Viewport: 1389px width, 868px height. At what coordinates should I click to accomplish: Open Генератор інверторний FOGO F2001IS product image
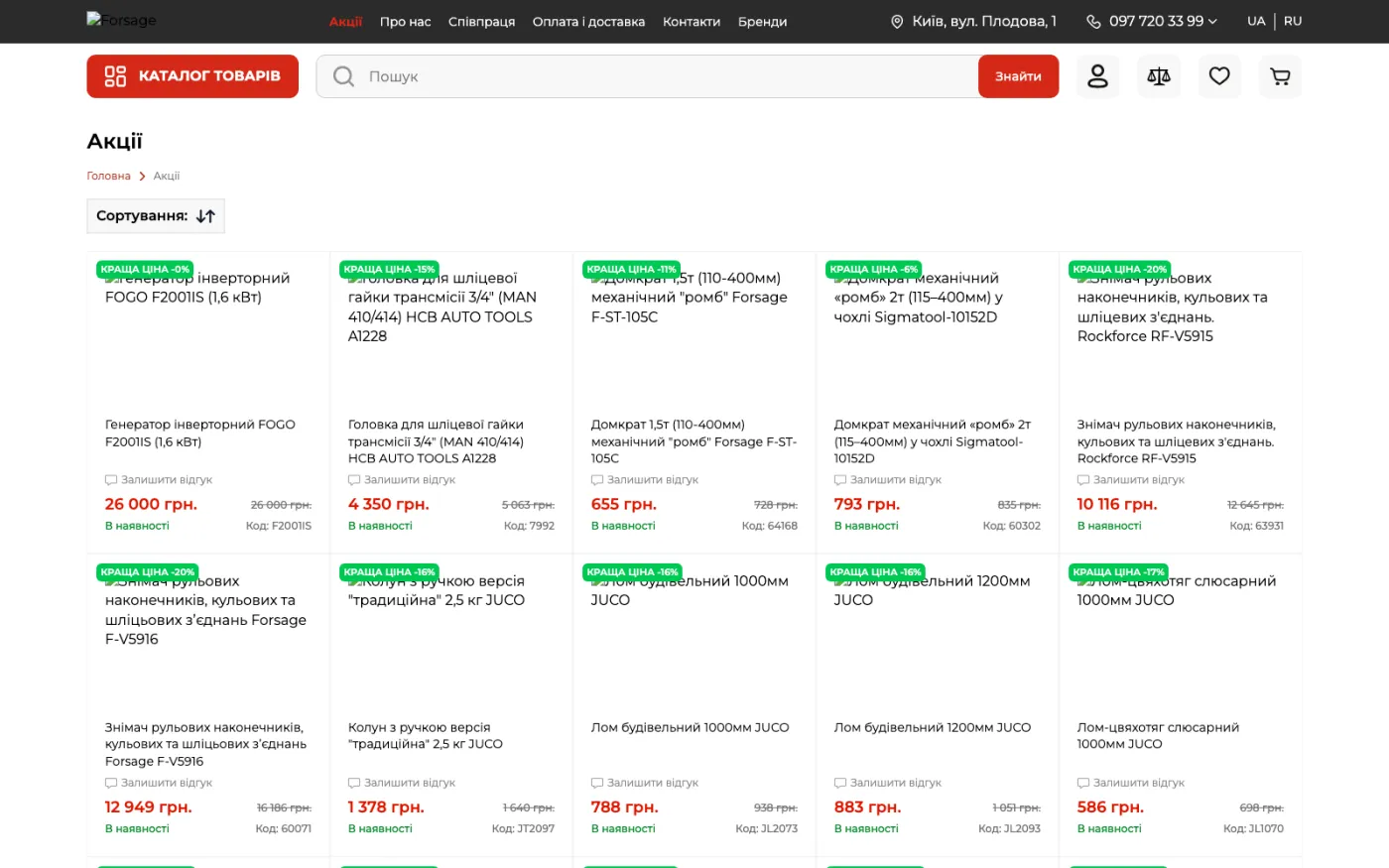(x=208, y=337)
